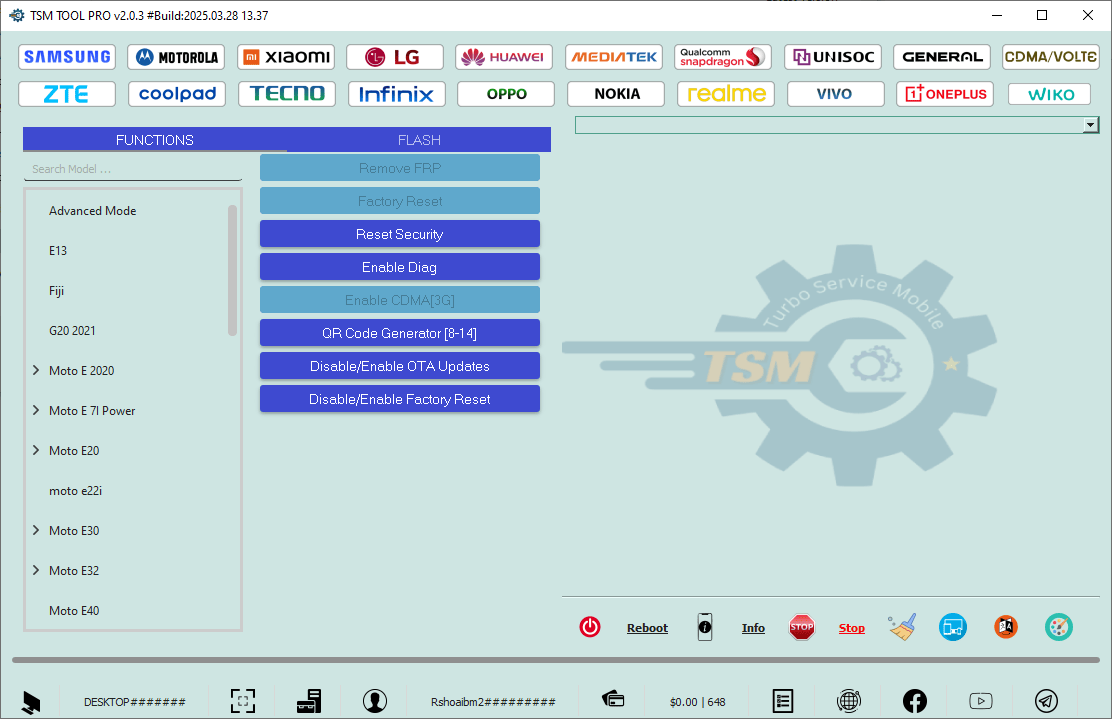This screenshot has height=719, width=1112.
Task: Click the stop sign icon
Action: (802, 627)
